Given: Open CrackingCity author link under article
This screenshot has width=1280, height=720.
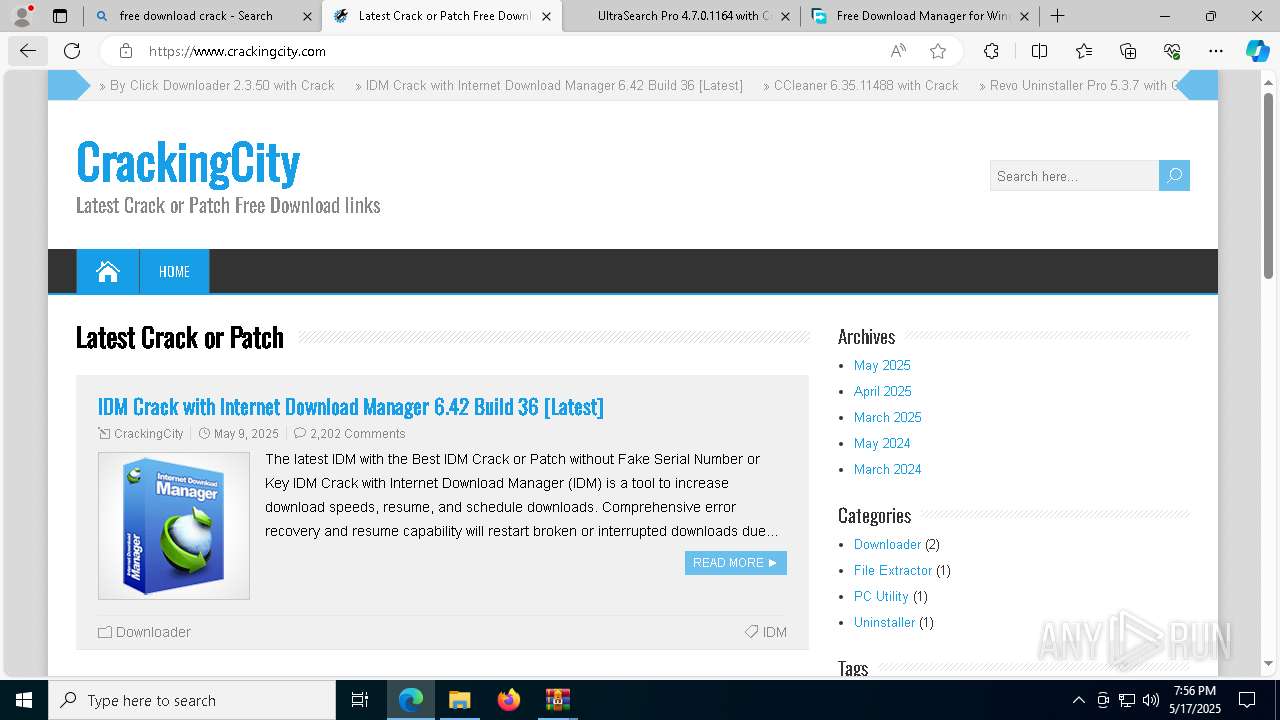Looking at the screenshot, I should 148,434.
